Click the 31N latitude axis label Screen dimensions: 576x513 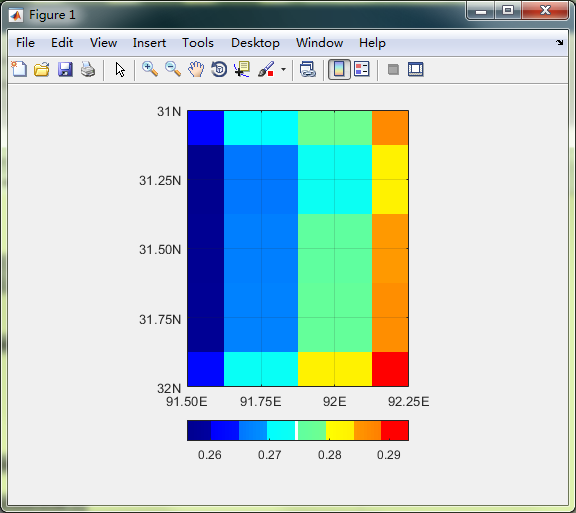point(169,111)
